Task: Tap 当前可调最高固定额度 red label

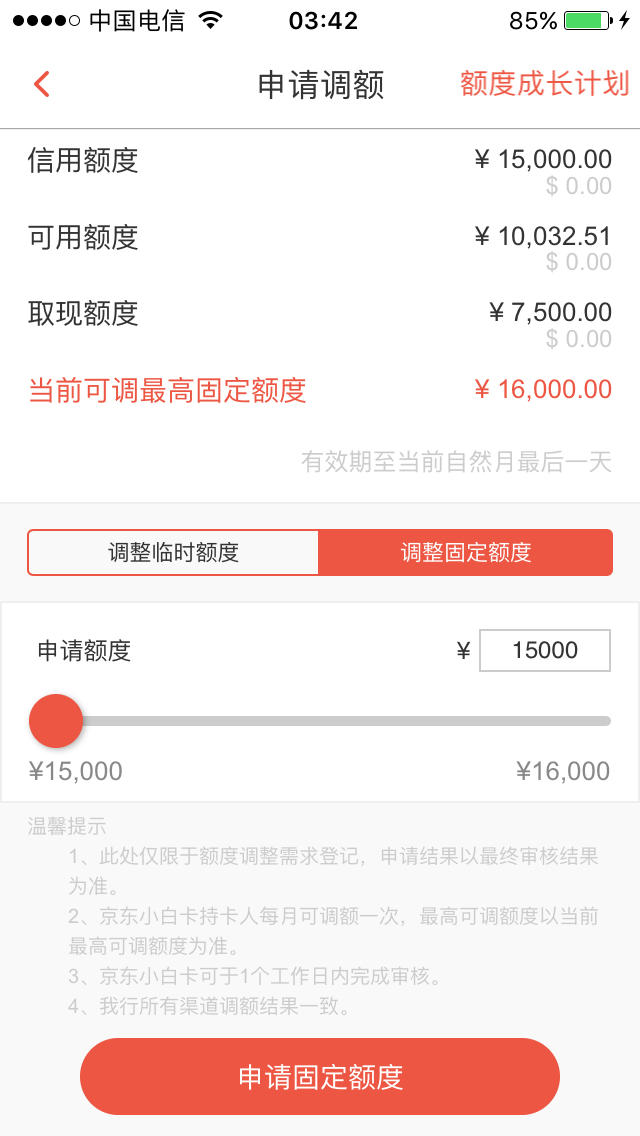Action: [167, 390]
